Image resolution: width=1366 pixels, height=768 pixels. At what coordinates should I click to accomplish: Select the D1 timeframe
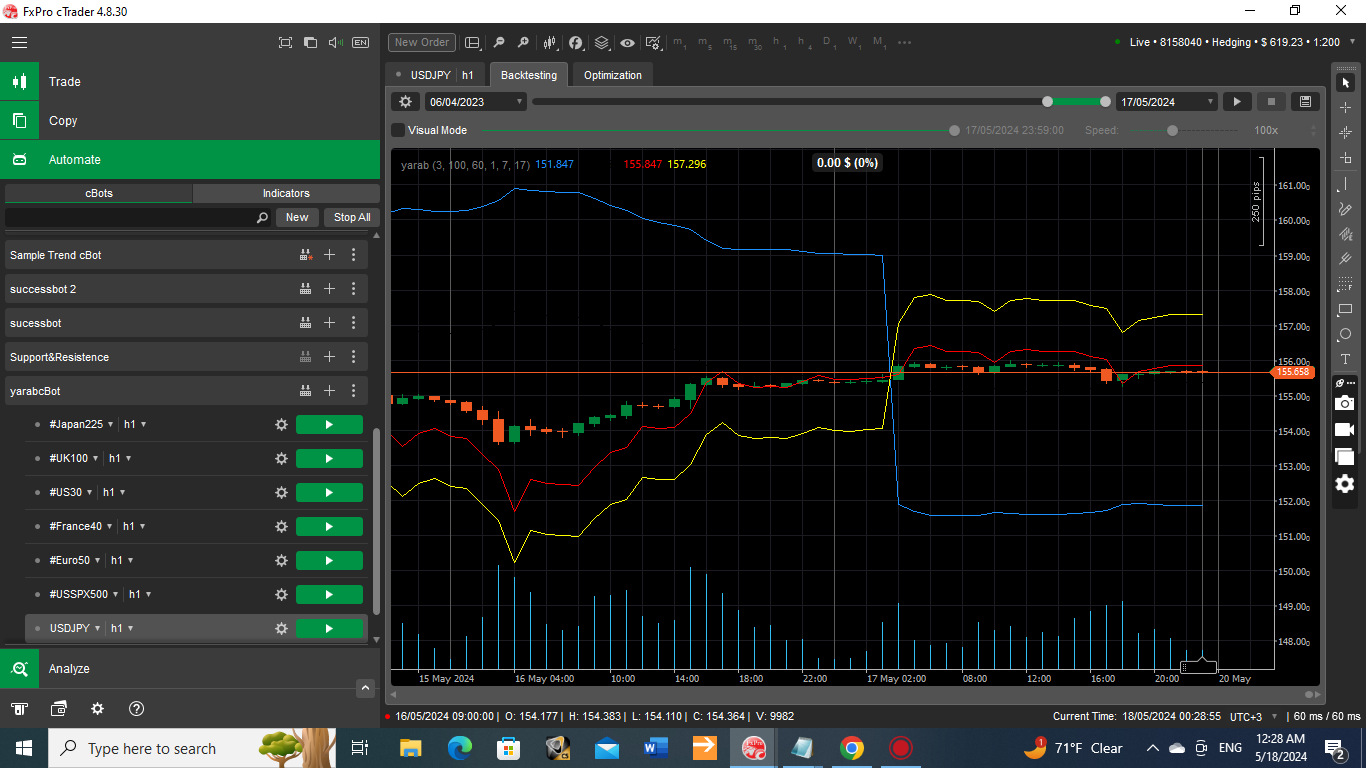[x=829, y=43]
